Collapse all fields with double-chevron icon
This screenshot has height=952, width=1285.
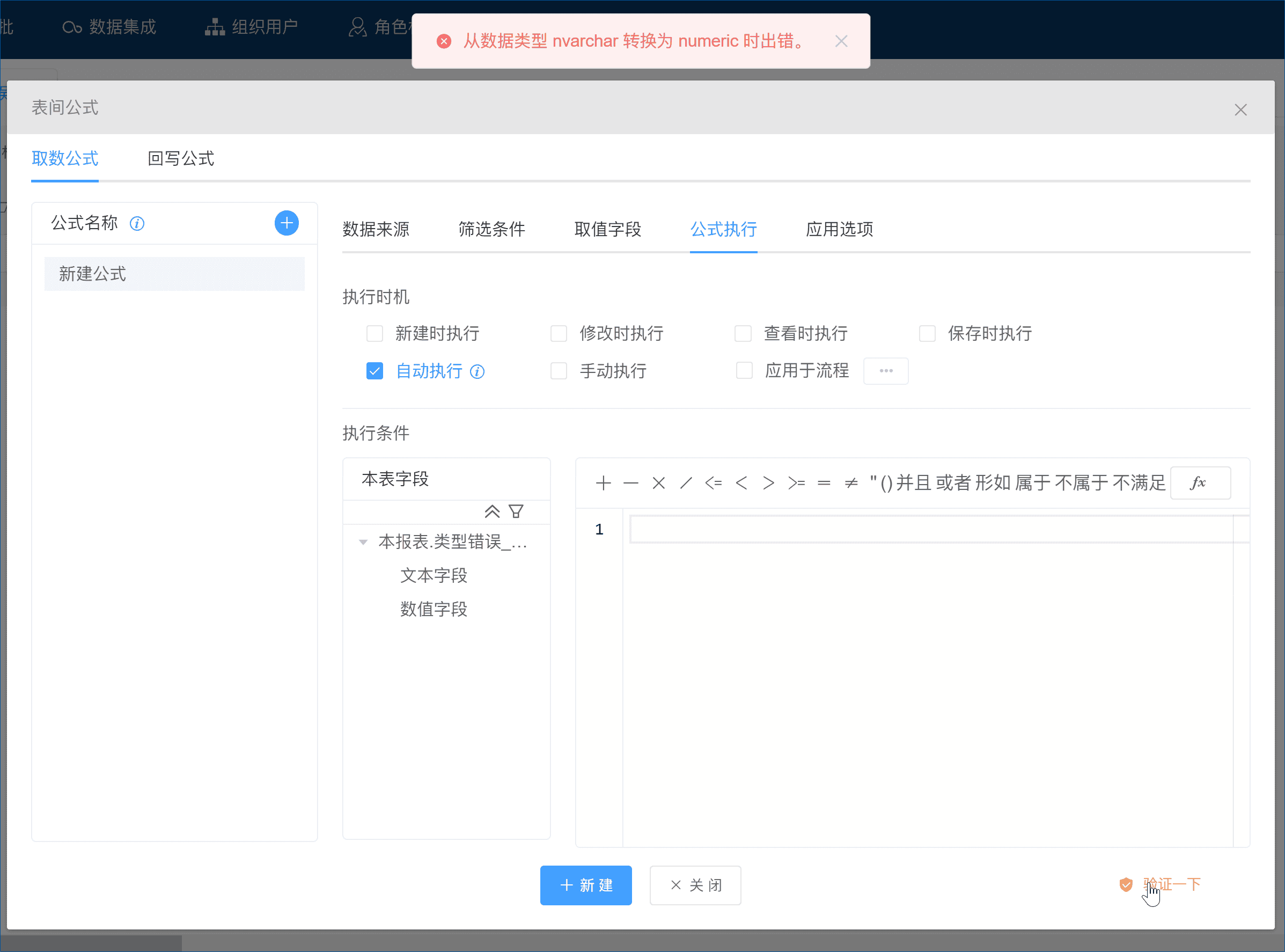(491, 512)
